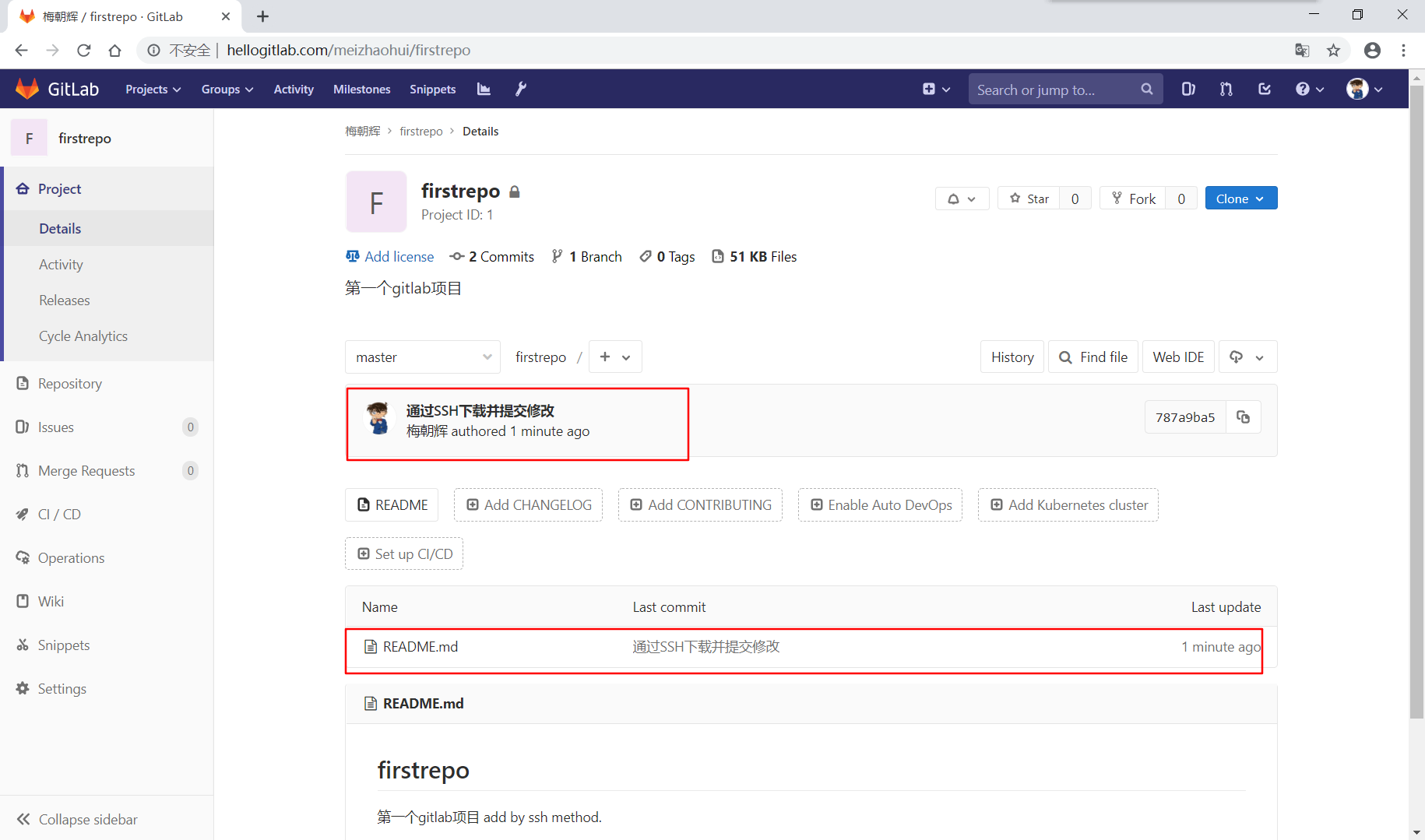Select Details in the sidebar
Image resolution: width=1425 pixels, height=840 pixels.
coord(108,228)
